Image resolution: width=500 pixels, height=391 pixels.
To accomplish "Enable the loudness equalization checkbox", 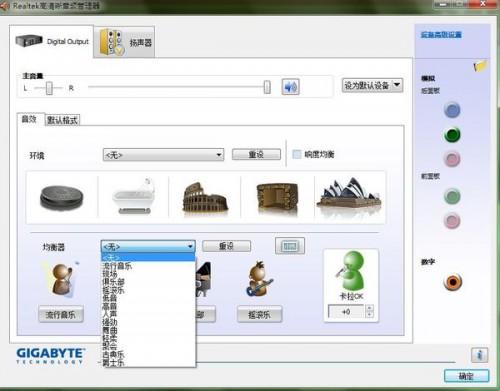I will [296, 154].
